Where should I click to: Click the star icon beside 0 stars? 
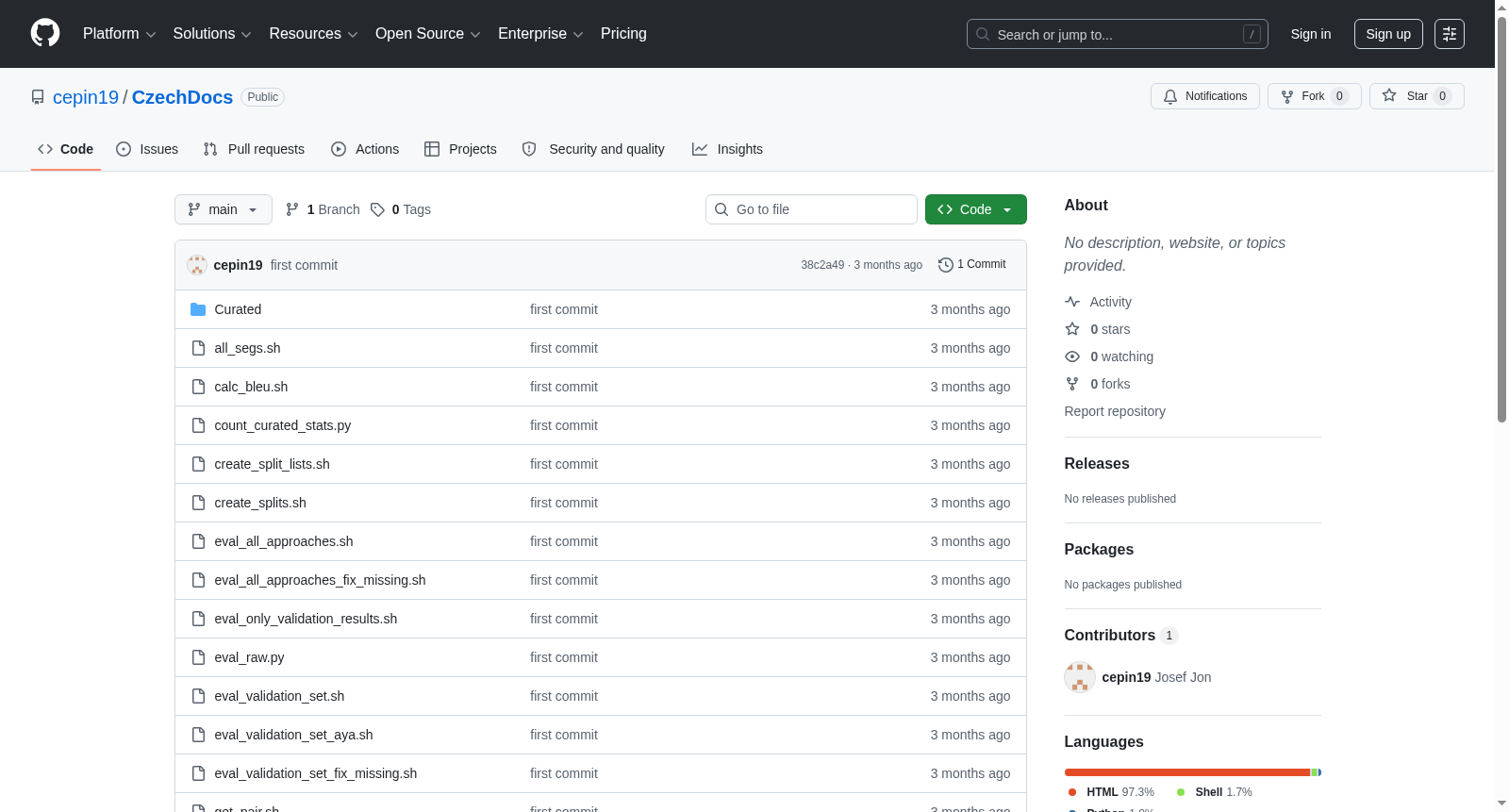coord(1072,329)
